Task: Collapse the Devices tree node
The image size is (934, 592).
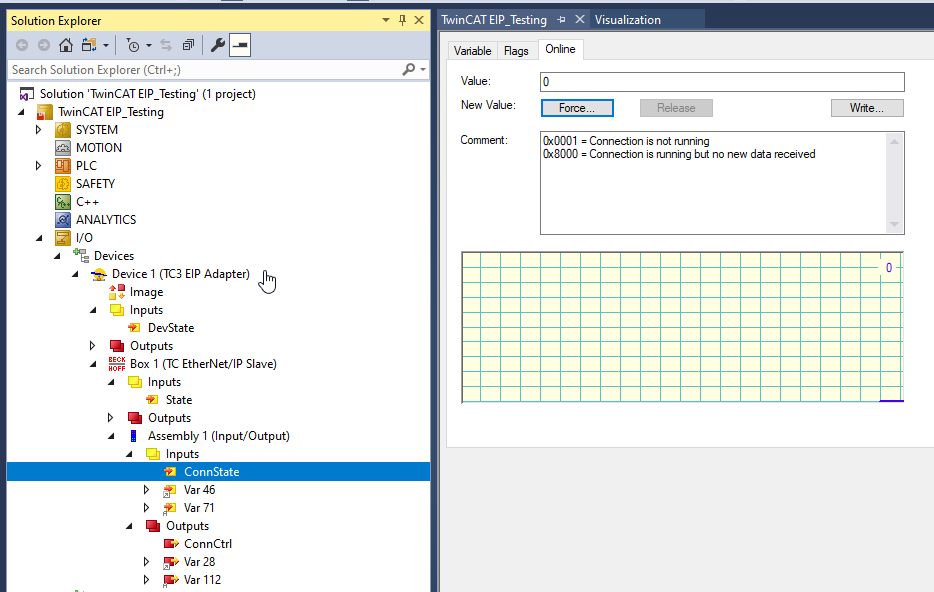Action: click(x=57, y=256)
